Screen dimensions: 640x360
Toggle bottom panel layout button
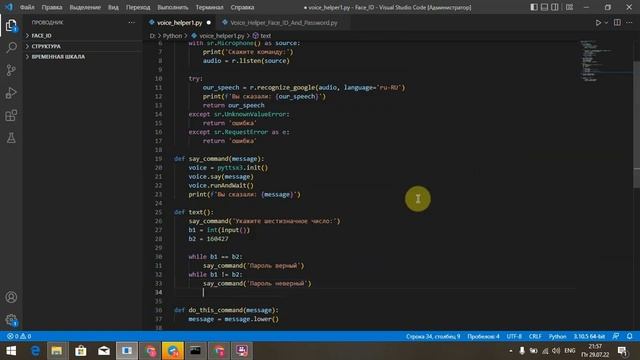click(x=544, y=7)
